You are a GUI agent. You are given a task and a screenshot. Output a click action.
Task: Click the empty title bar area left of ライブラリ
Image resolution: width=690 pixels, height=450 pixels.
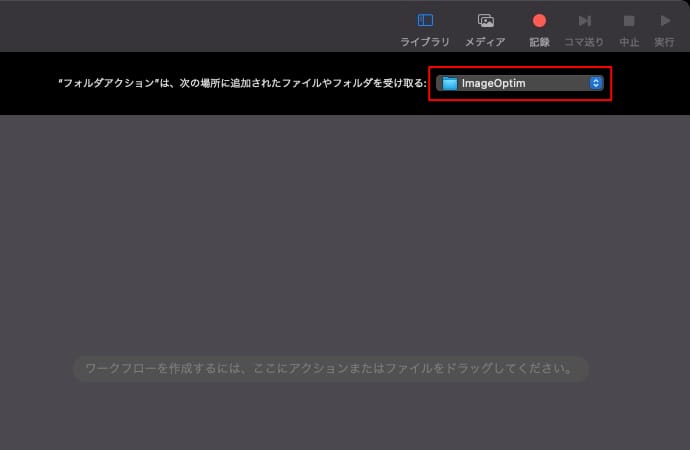200,25
